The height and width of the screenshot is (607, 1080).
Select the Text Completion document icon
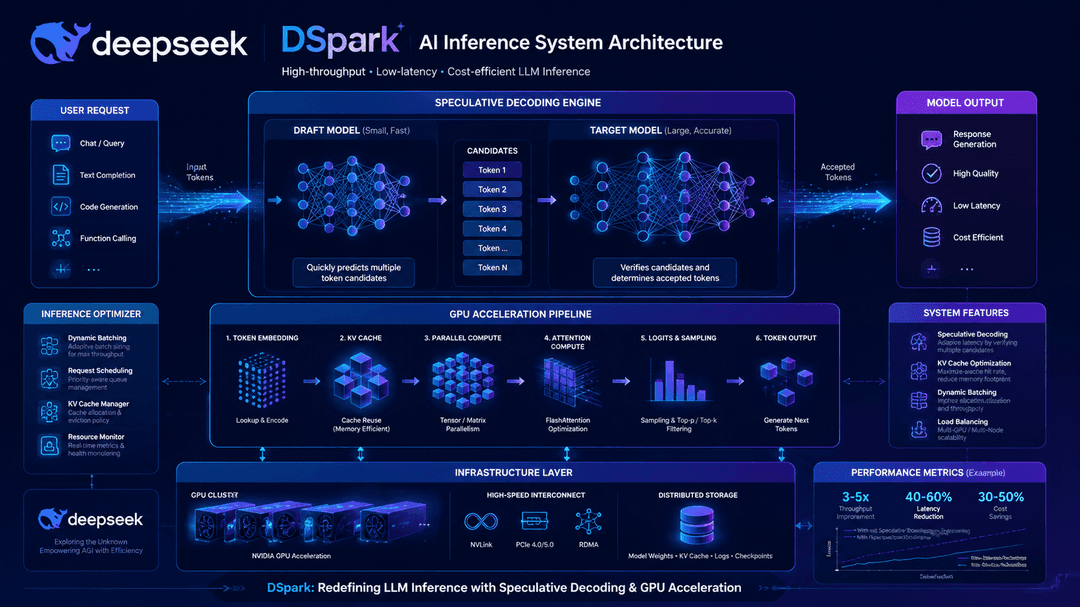61,175
